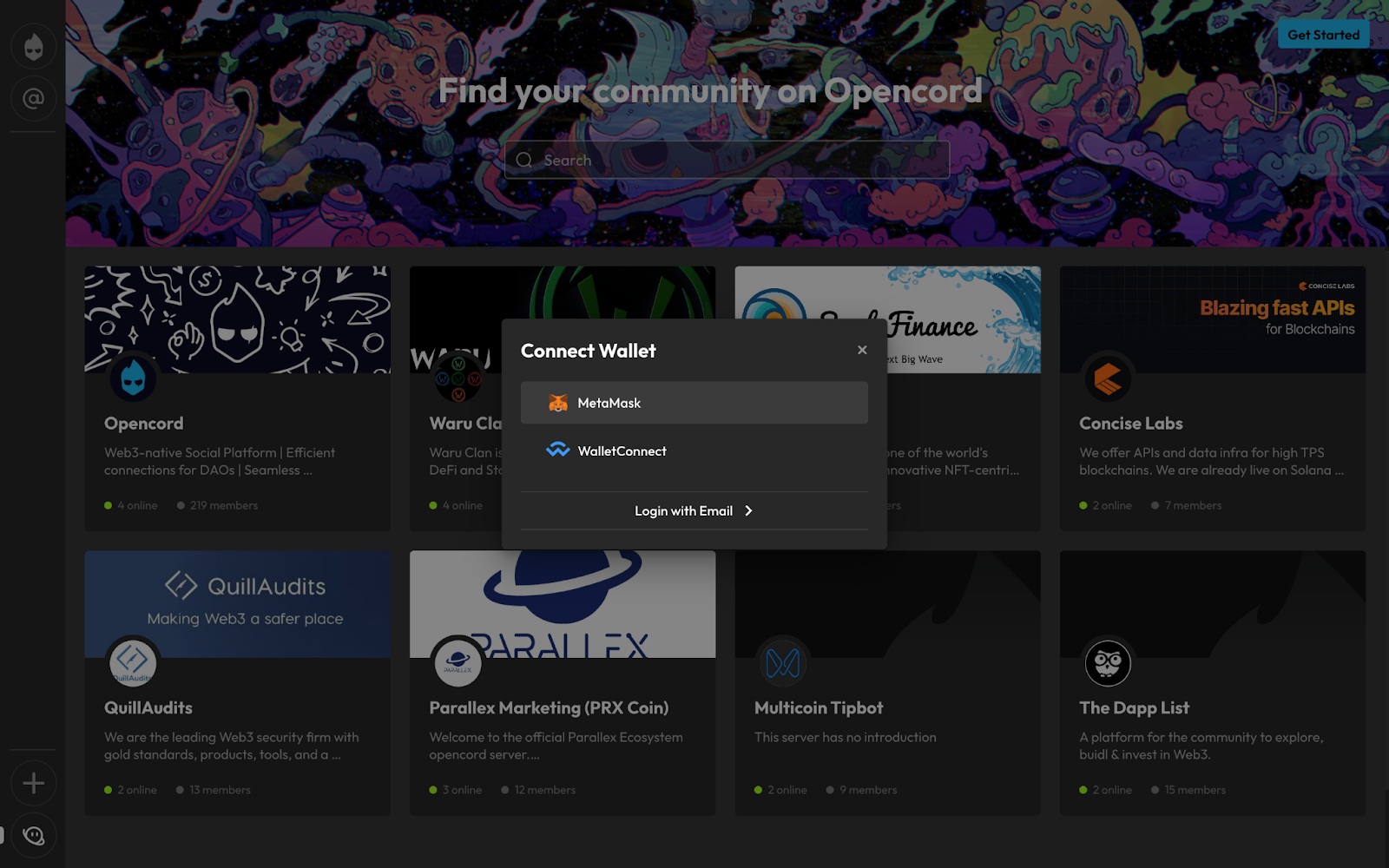The image size is (1389, 868).
Task: Click the Waru Clan community title
Action: click(465, 424)
